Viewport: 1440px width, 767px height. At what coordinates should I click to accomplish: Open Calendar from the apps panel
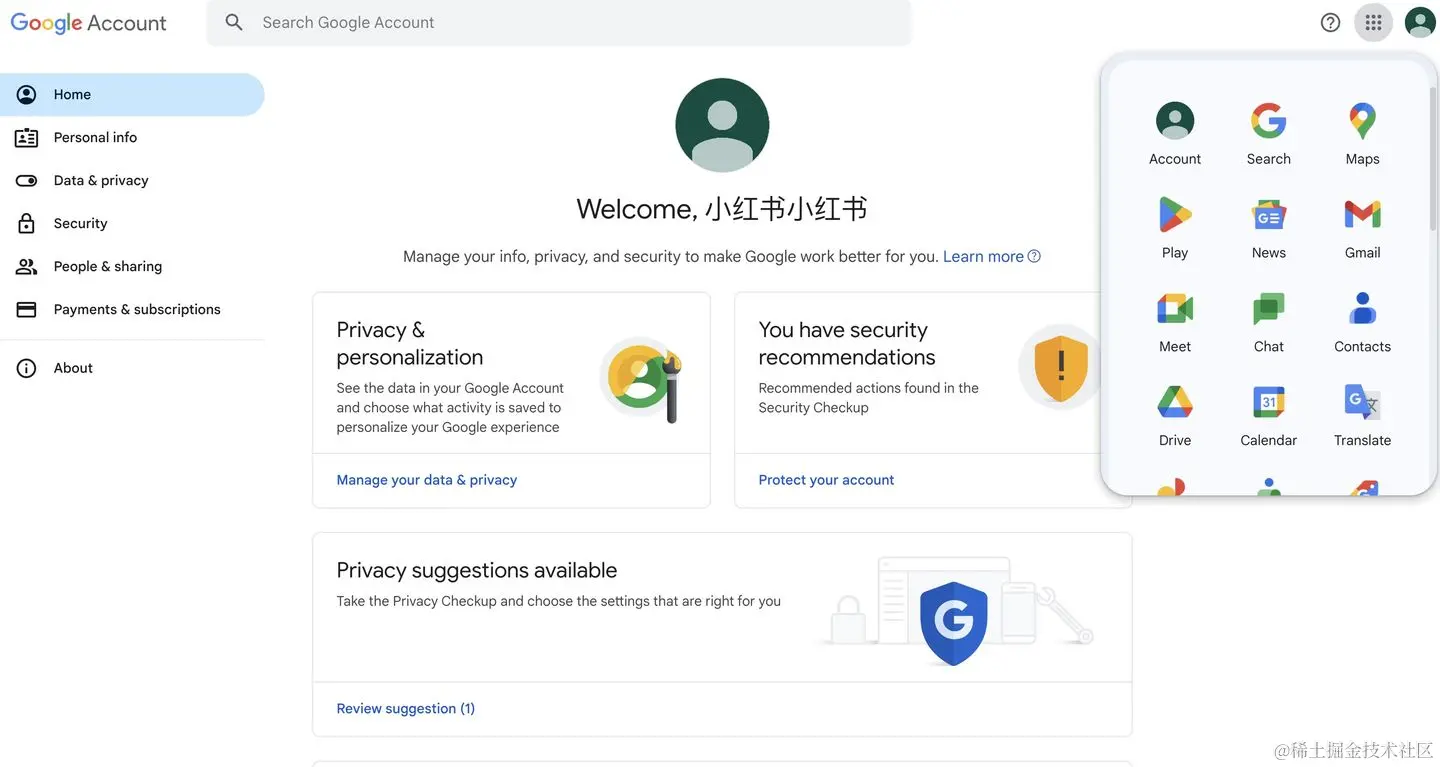pos(1269,416)
